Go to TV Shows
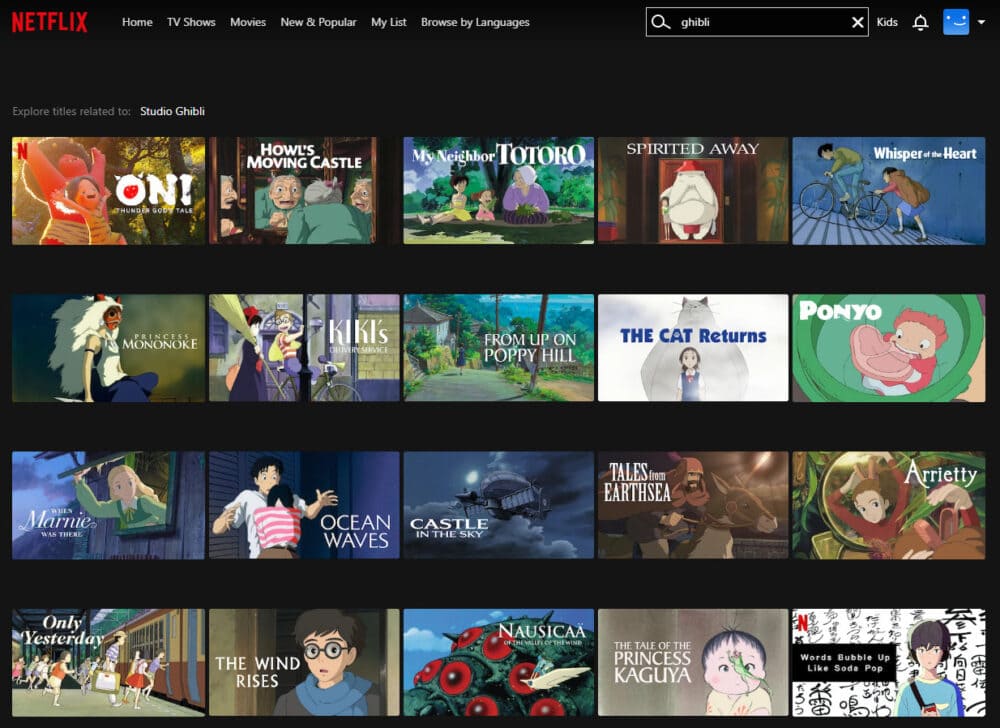1000x728 pixels. (x=191, y=22)
